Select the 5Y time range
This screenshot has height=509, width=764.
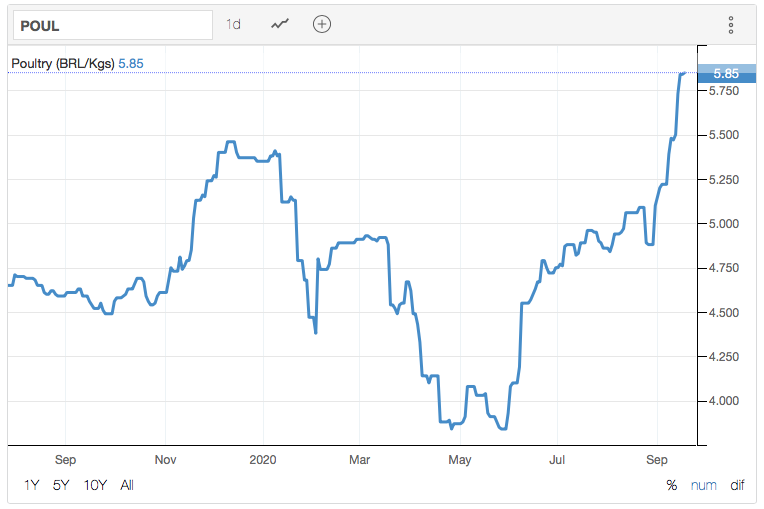point(61,485)
